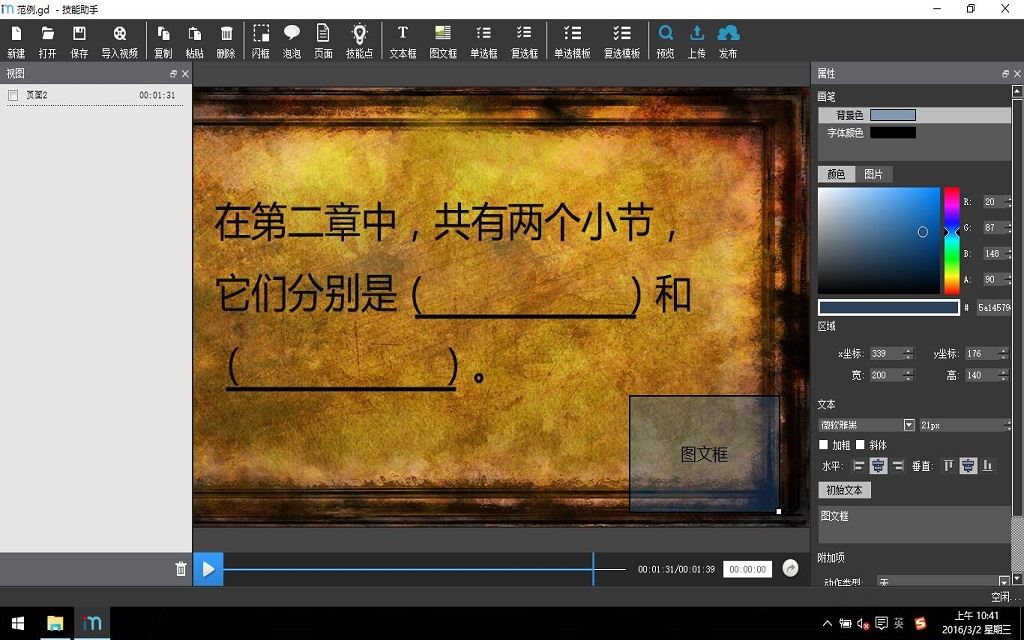Insert a 文本框 text box
This screenshot has height=640, width=1024.
[403, 42]
